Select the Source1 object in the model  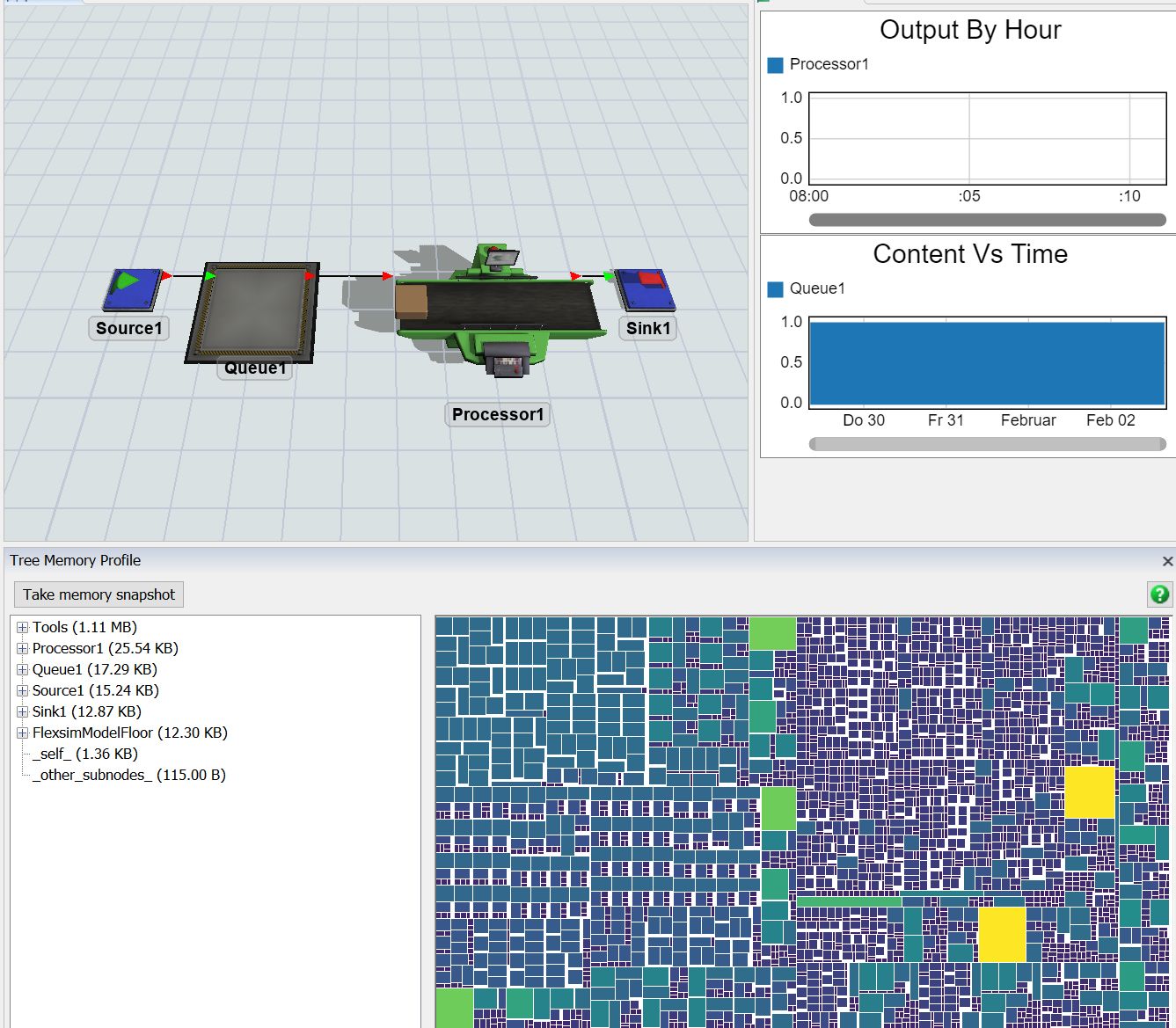click(133, 290)
